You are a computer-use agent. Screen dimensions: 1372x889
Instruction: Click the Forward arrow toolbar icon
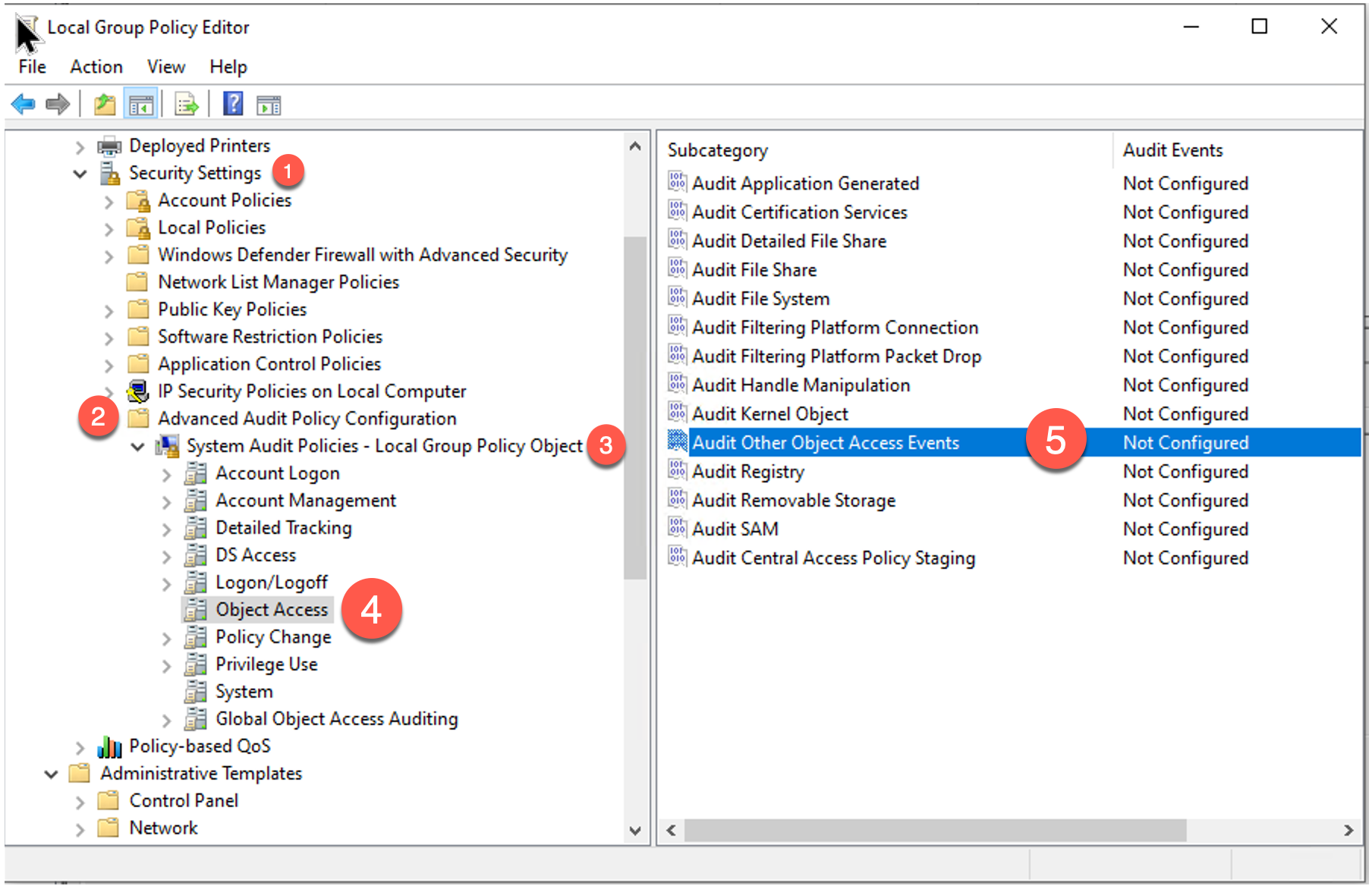[58, 104]
